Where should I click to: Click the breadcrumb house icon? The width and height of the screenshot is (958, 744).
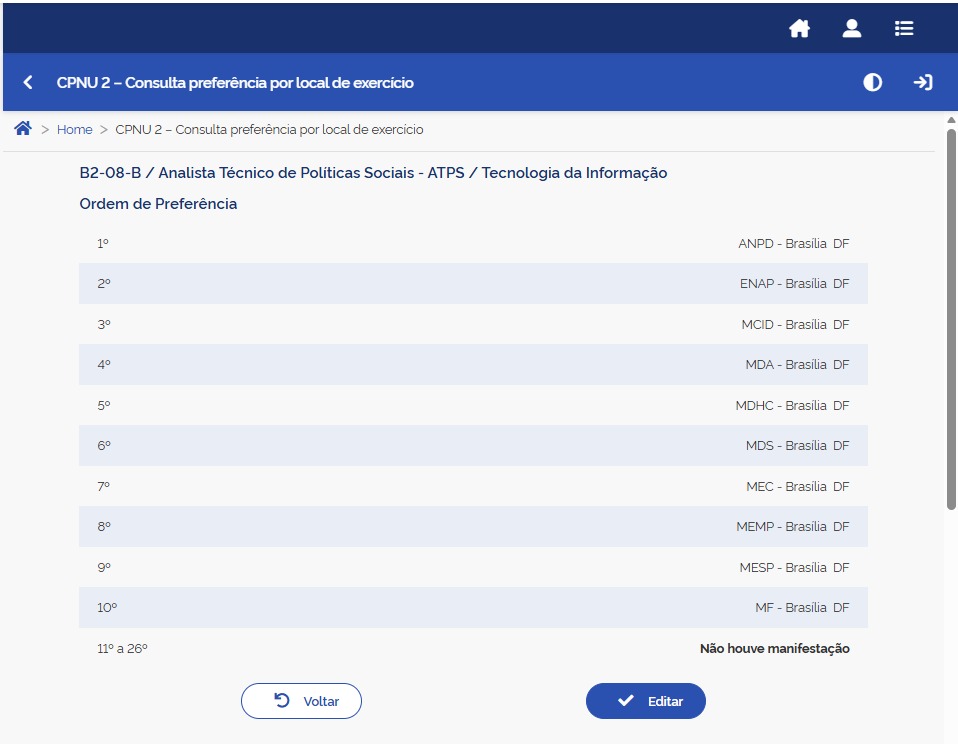pyautogui.click(x=23, y=128)
